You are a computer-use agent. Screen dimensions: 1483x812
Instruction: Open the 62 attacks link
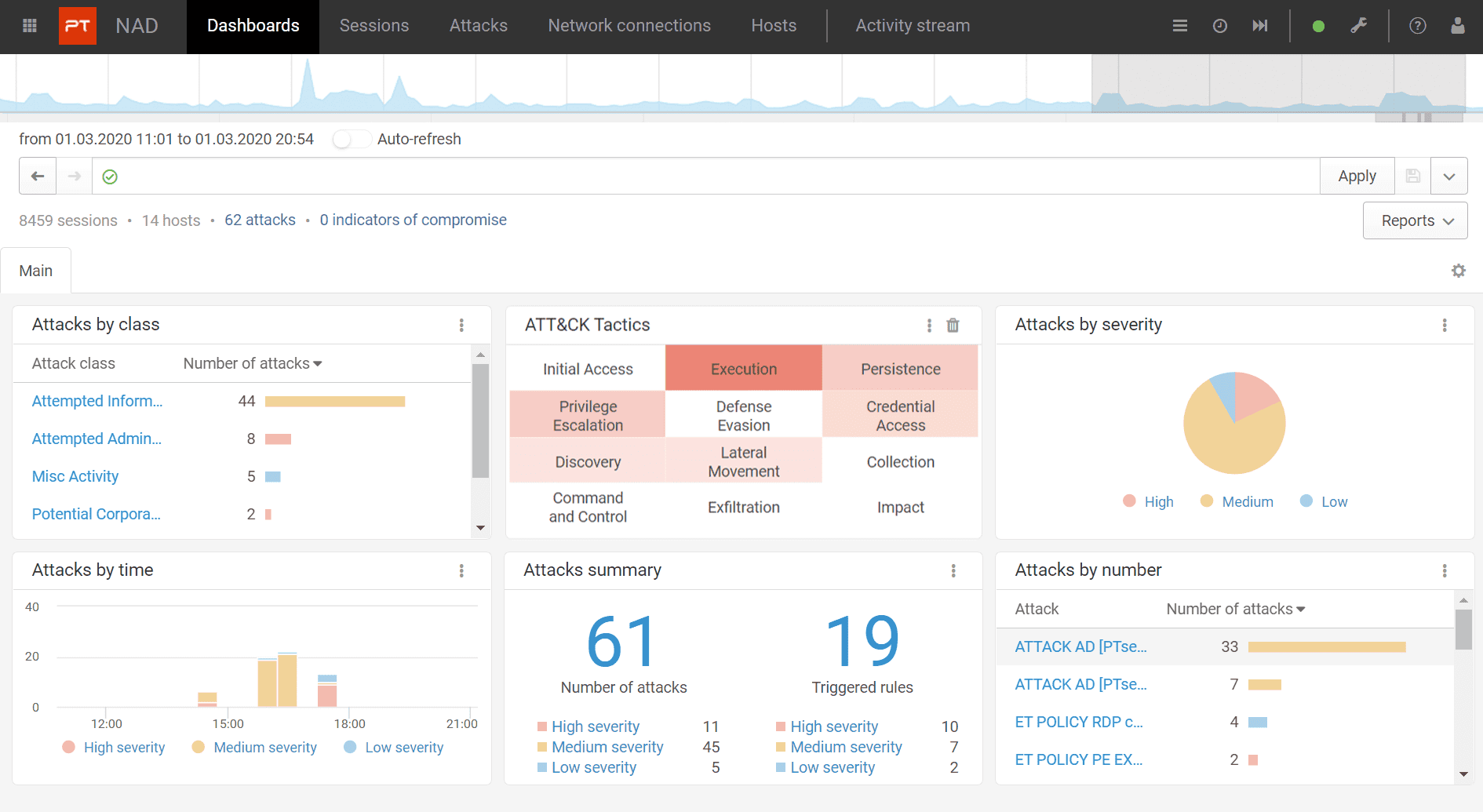pos(260,220)
